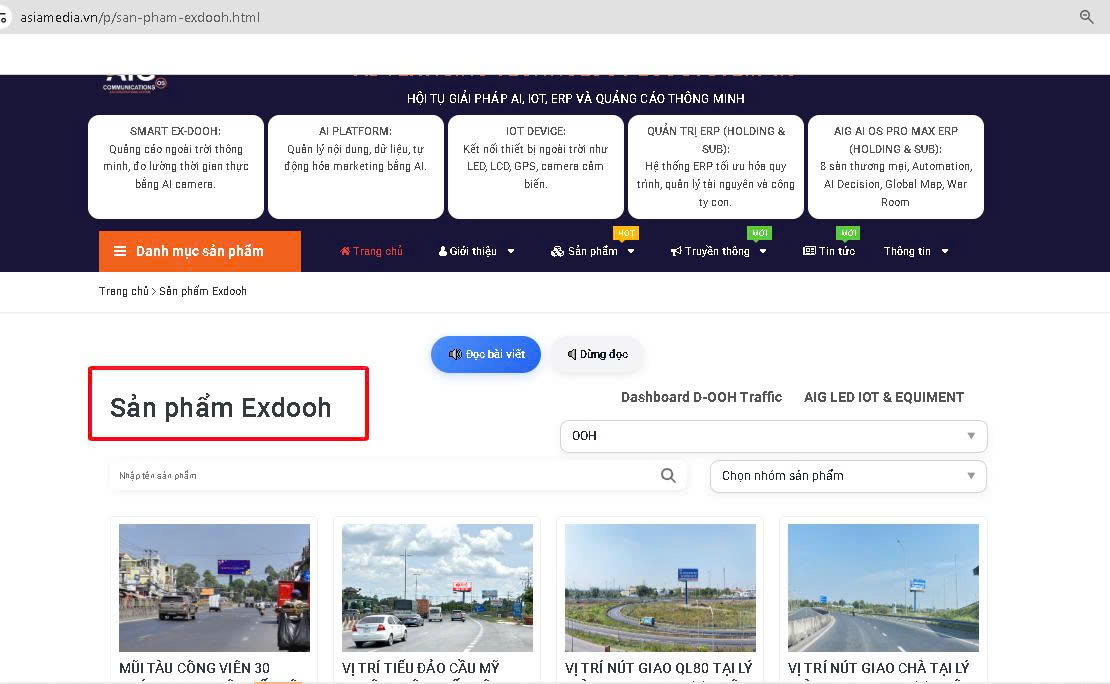This screenshot has width=1110, height=684.
Task: Click the Danh mục sản phẩm button
Action: 200,251
